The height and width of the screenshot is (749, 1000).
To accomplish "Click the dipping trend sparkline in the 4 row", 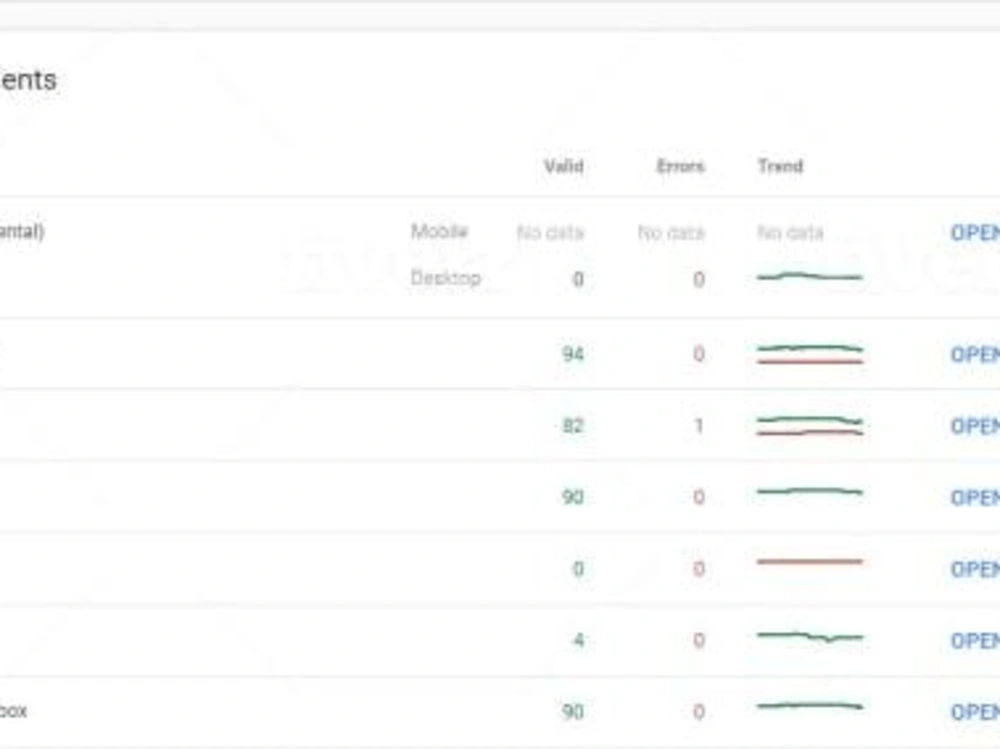I will (x=810, y=636).
